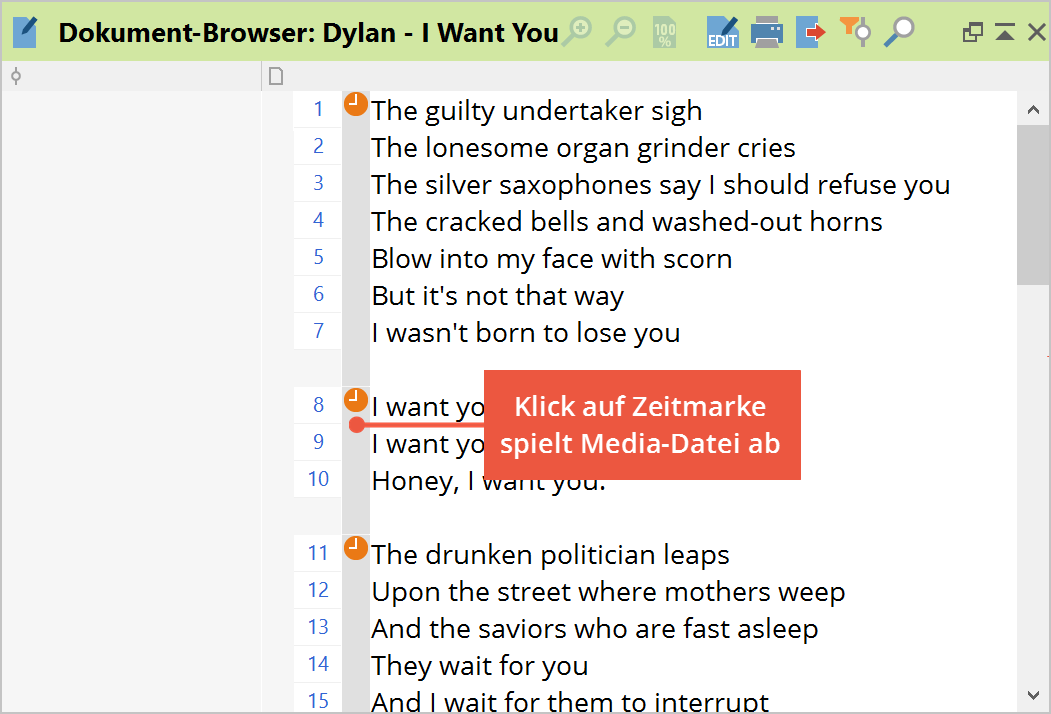Click line number 2

click(x=318, y=145)
